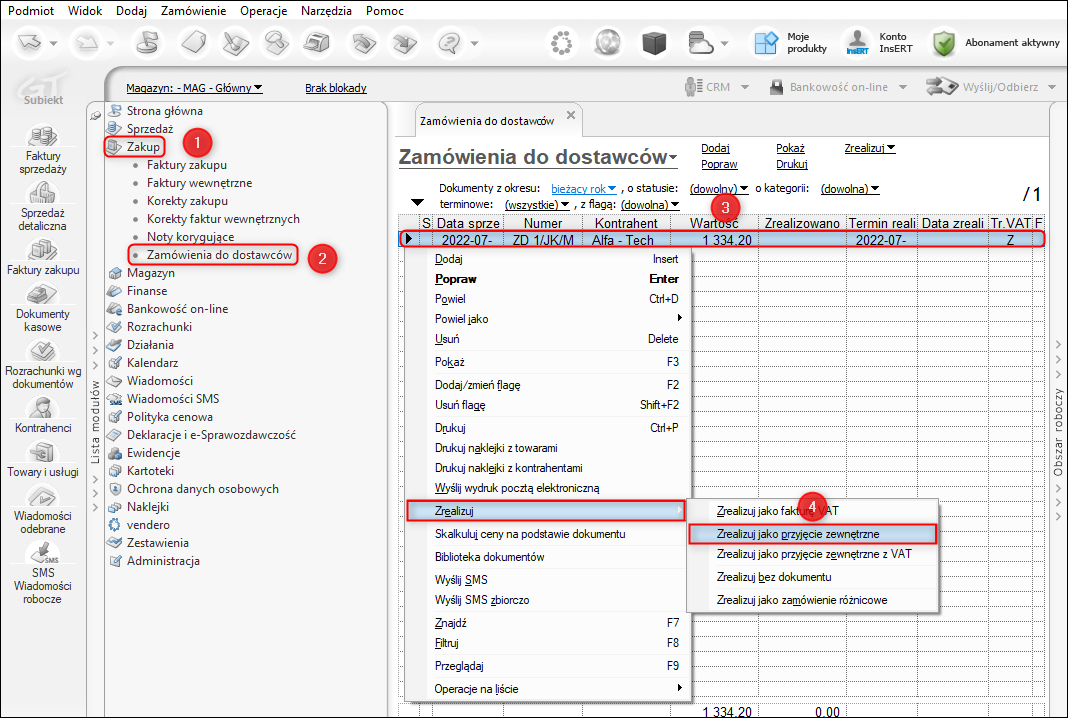
Task: Click Abonament aktywny shield icon
Action: pyautogui.click(x=943, y=43)
